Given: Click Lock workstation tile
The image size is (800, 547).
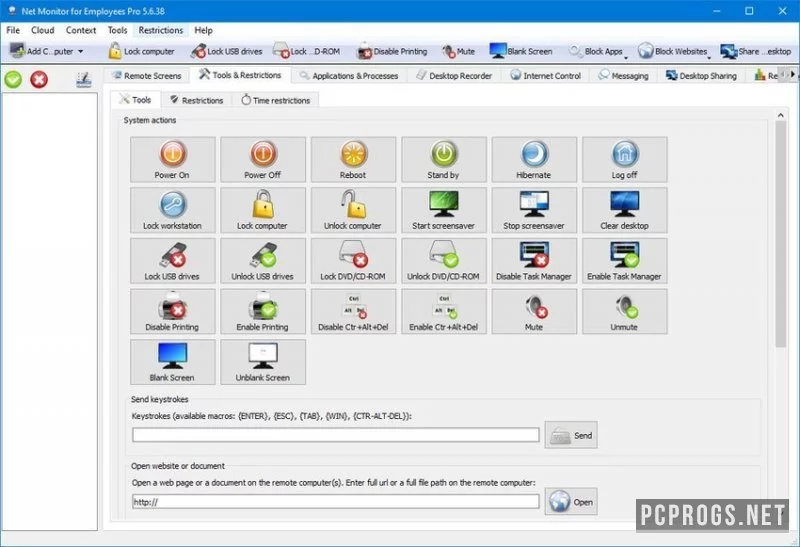Looking at the screenshot, I should click(172, 210).
